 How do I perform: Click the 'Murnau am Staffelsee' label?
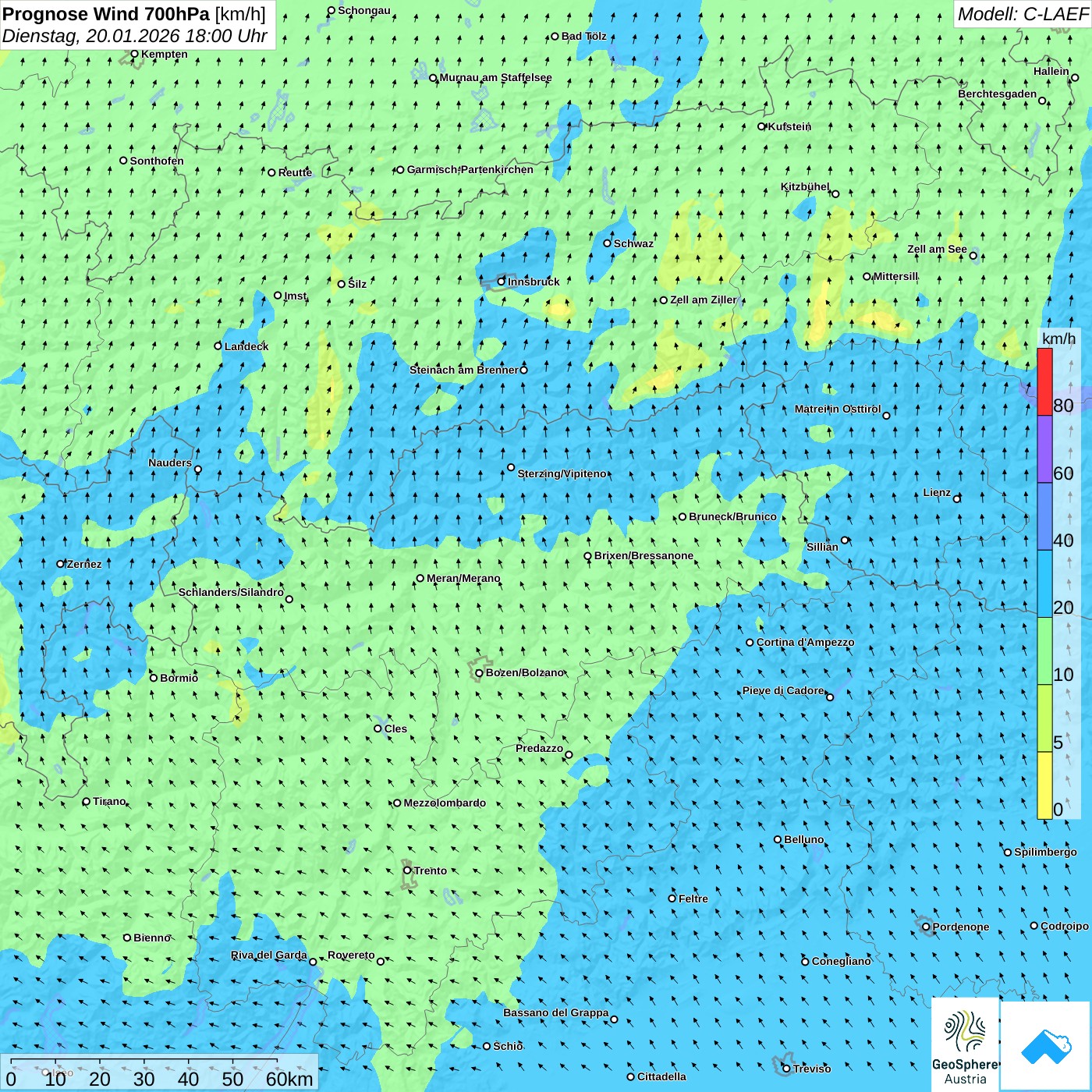coord(496,77)
